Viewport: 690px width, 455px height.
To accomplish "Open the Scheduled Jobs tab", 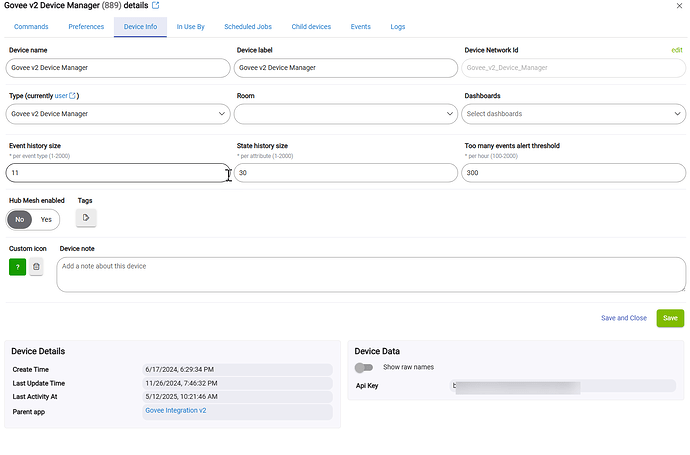I will [248, 26].
